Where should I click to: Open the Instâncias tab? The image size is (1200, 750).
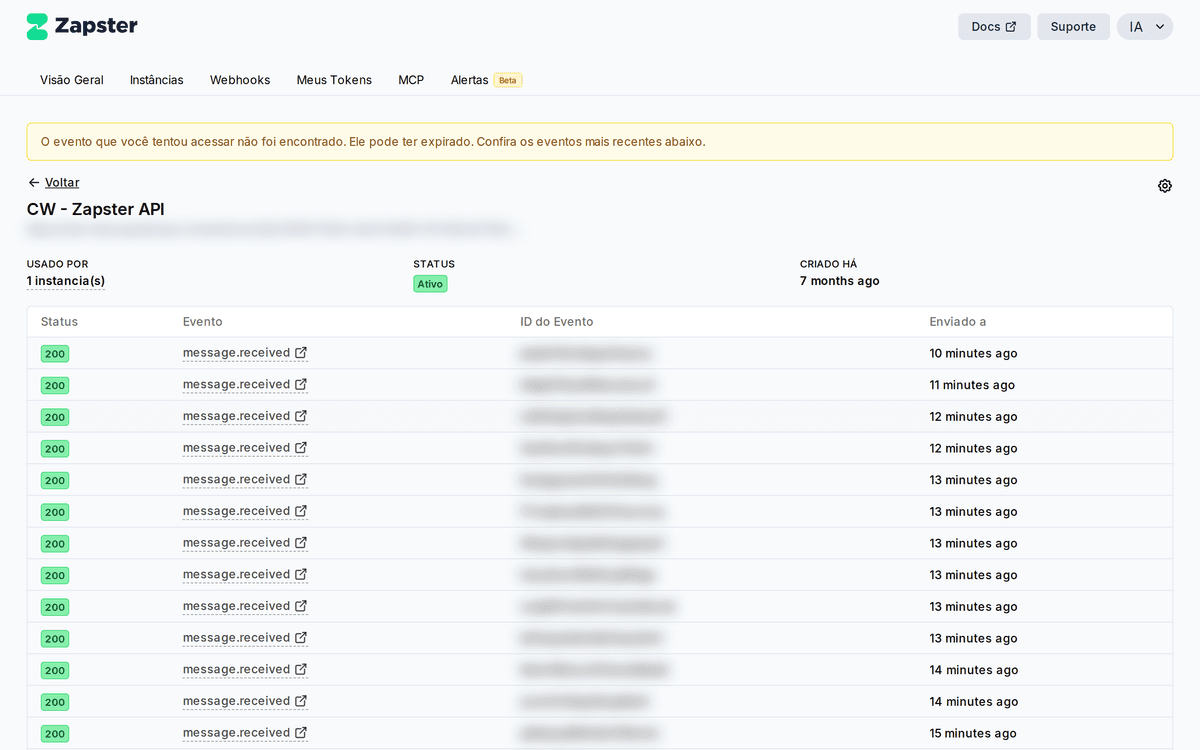coord(156,79)
